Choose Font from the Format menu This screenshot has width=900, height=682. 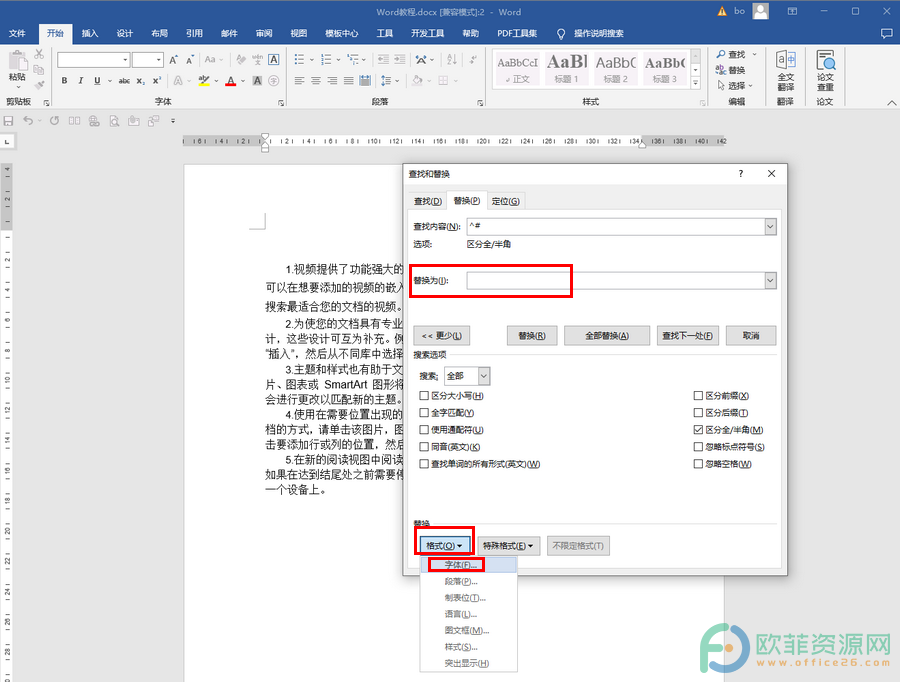(x=468, y=565)
